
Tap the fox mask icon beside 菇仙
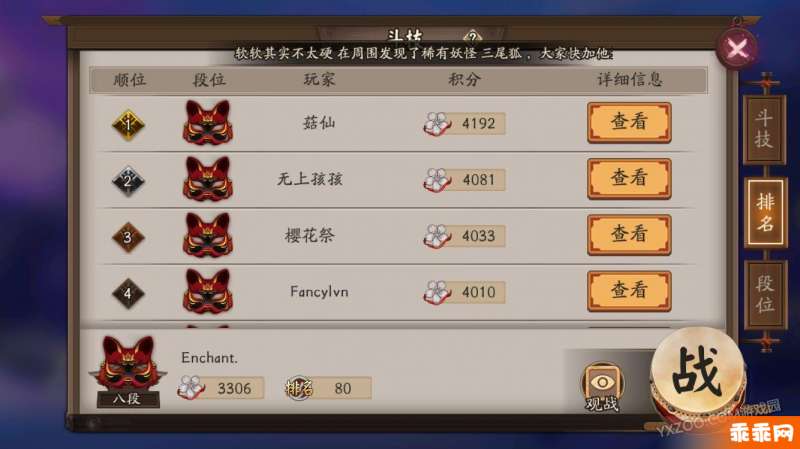coord(208,122)
